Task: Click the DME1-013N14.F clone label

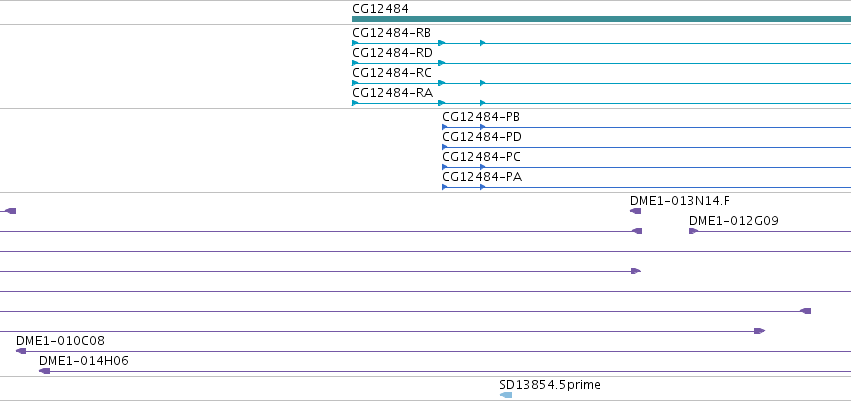Action: click(679, 201)
